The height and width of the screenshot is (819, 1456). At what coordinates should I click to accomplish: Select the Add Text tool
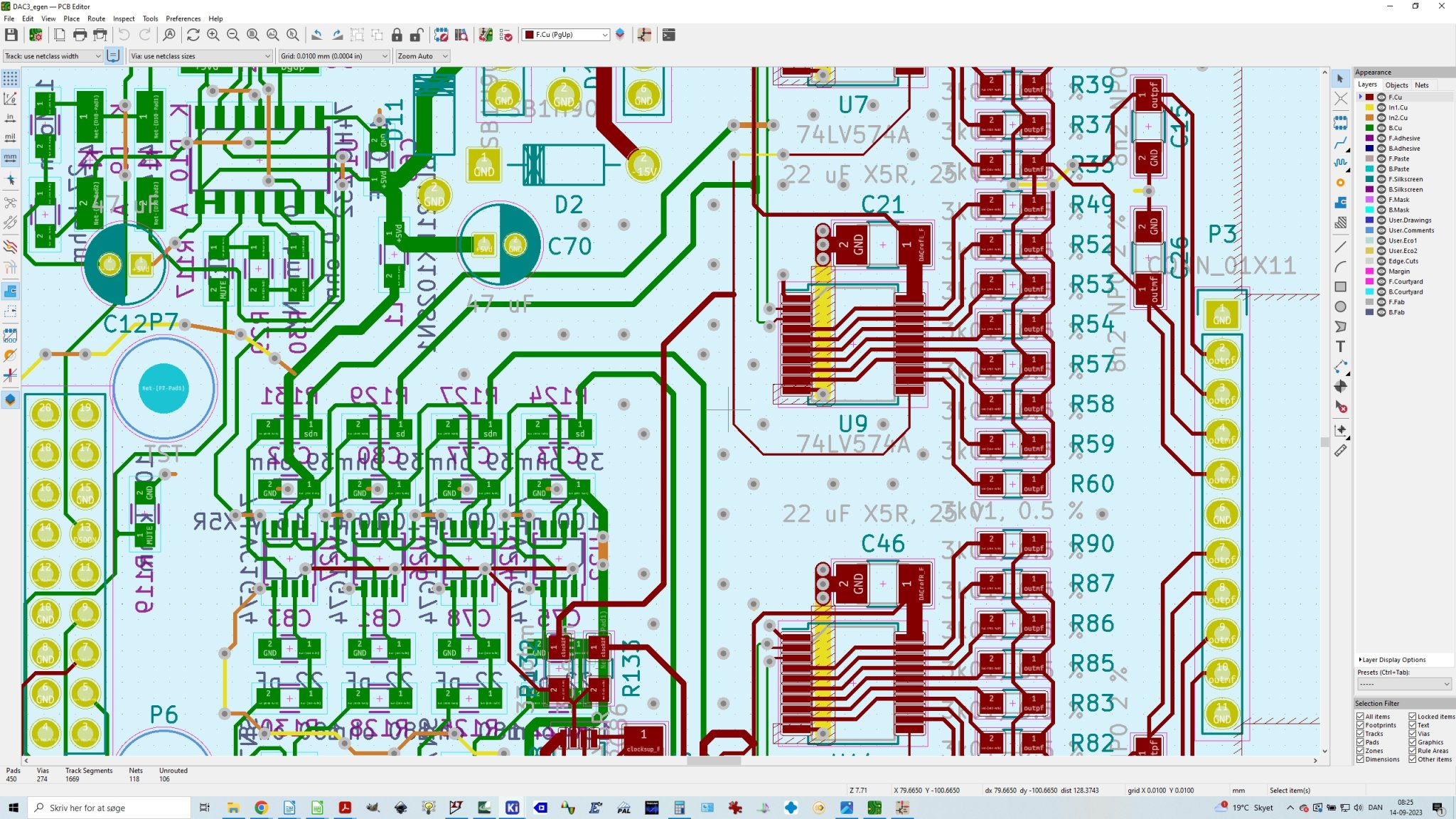coord(1340,346)
